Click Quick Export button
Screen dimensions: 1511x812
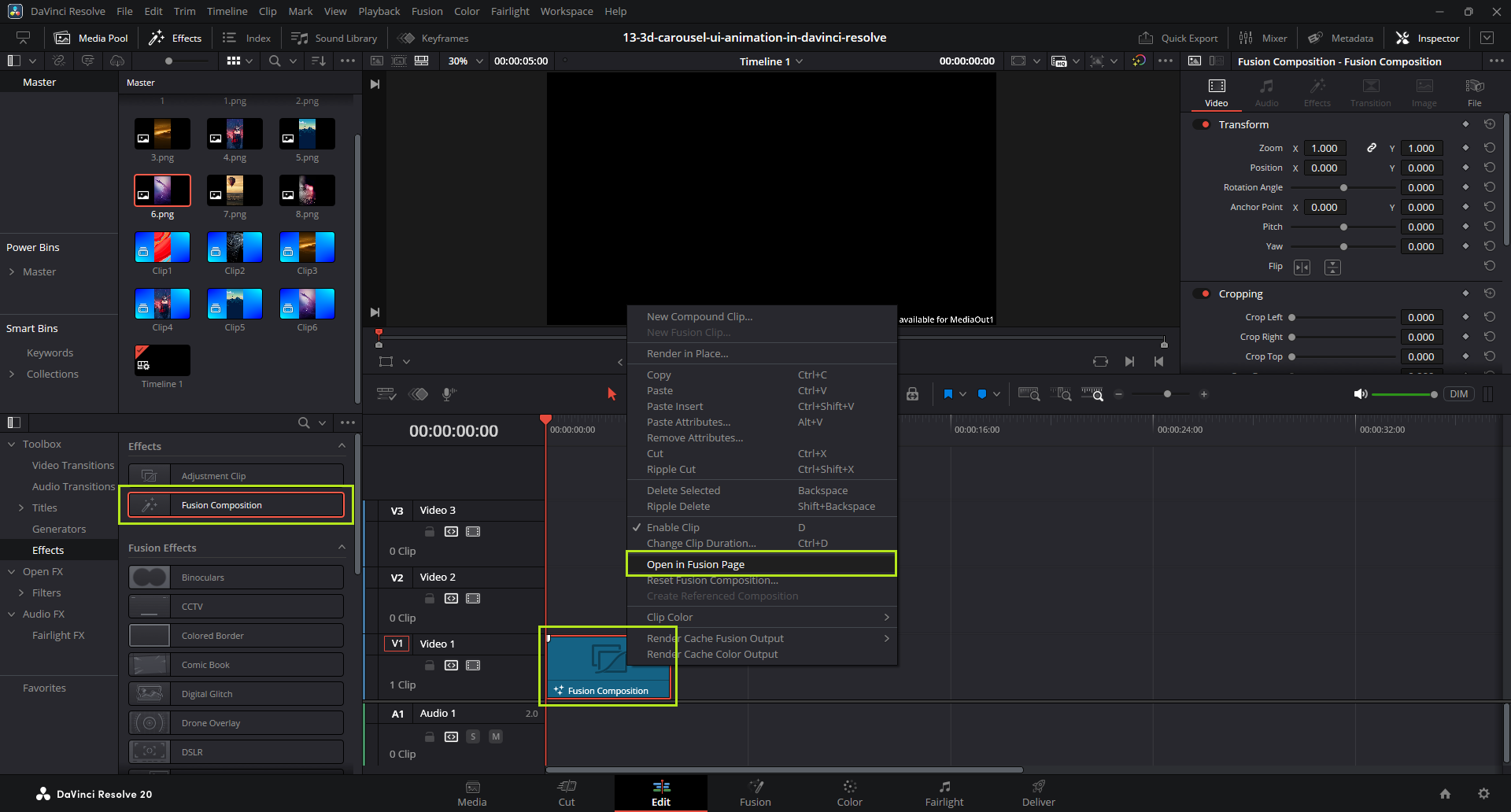coord(1178,38)
